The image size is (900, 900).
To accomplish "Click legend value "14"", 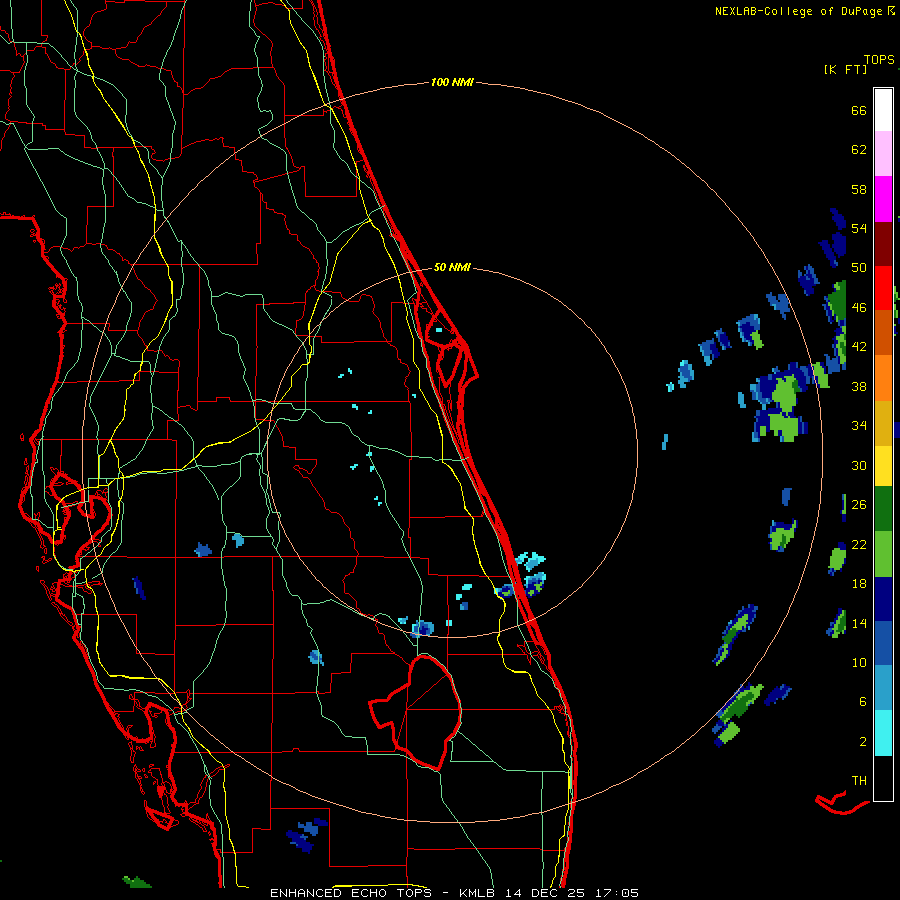I will click(x=859, y=623).
